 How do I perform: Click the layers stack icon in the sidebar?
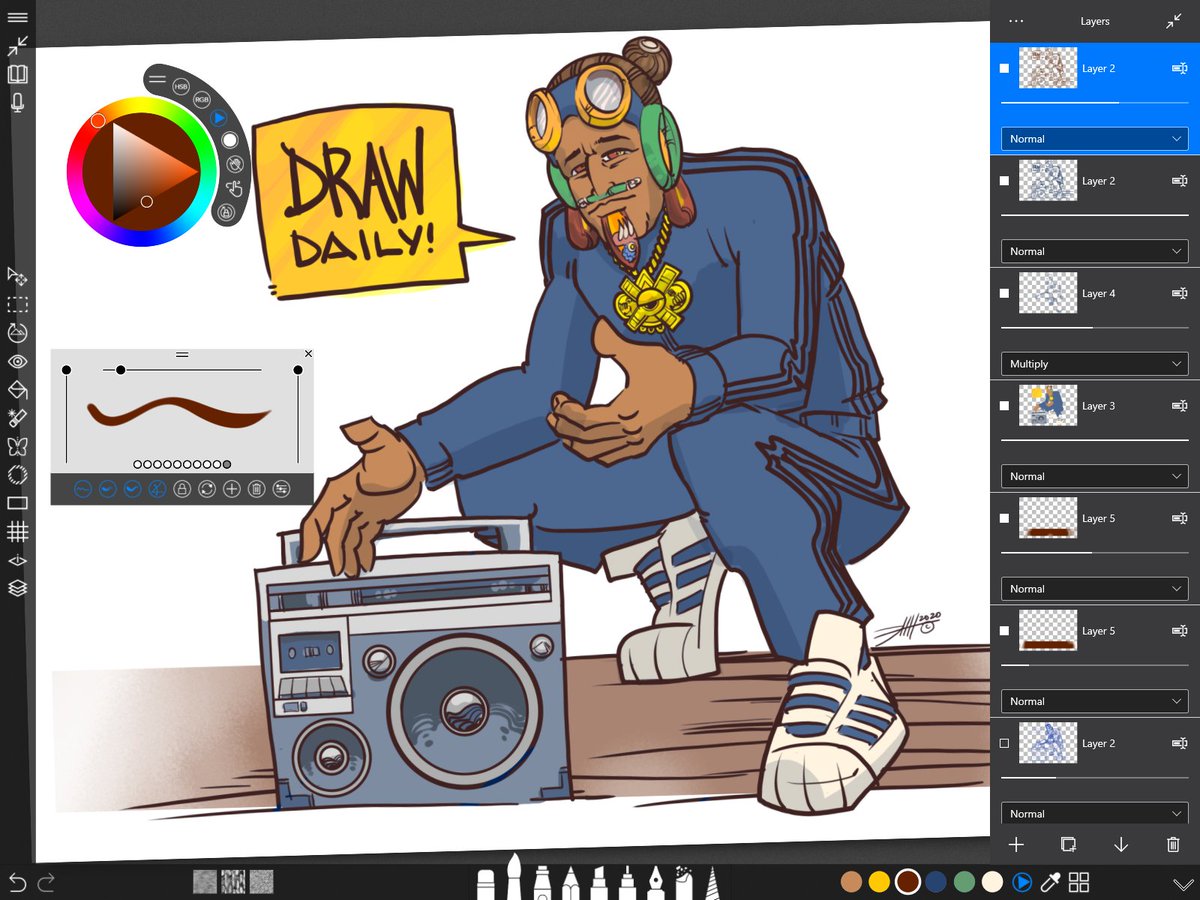(17, 588)
